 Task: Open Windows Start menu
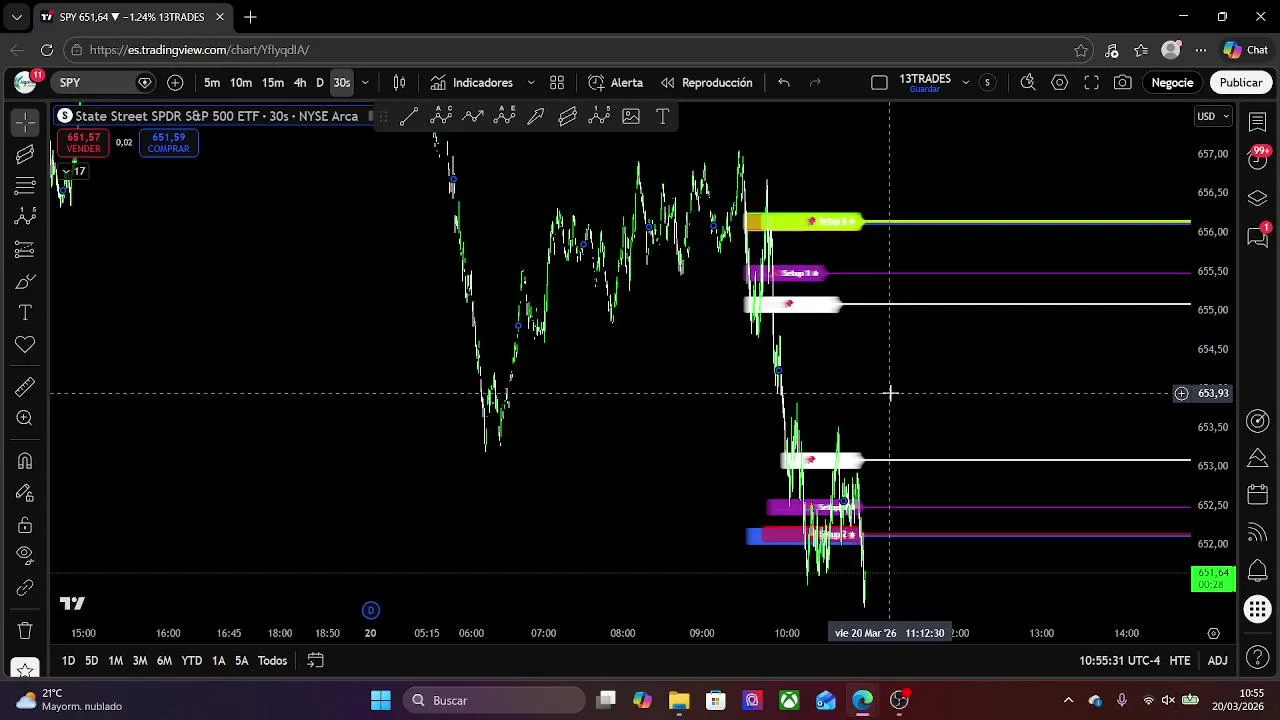click(x=381, y=700)
